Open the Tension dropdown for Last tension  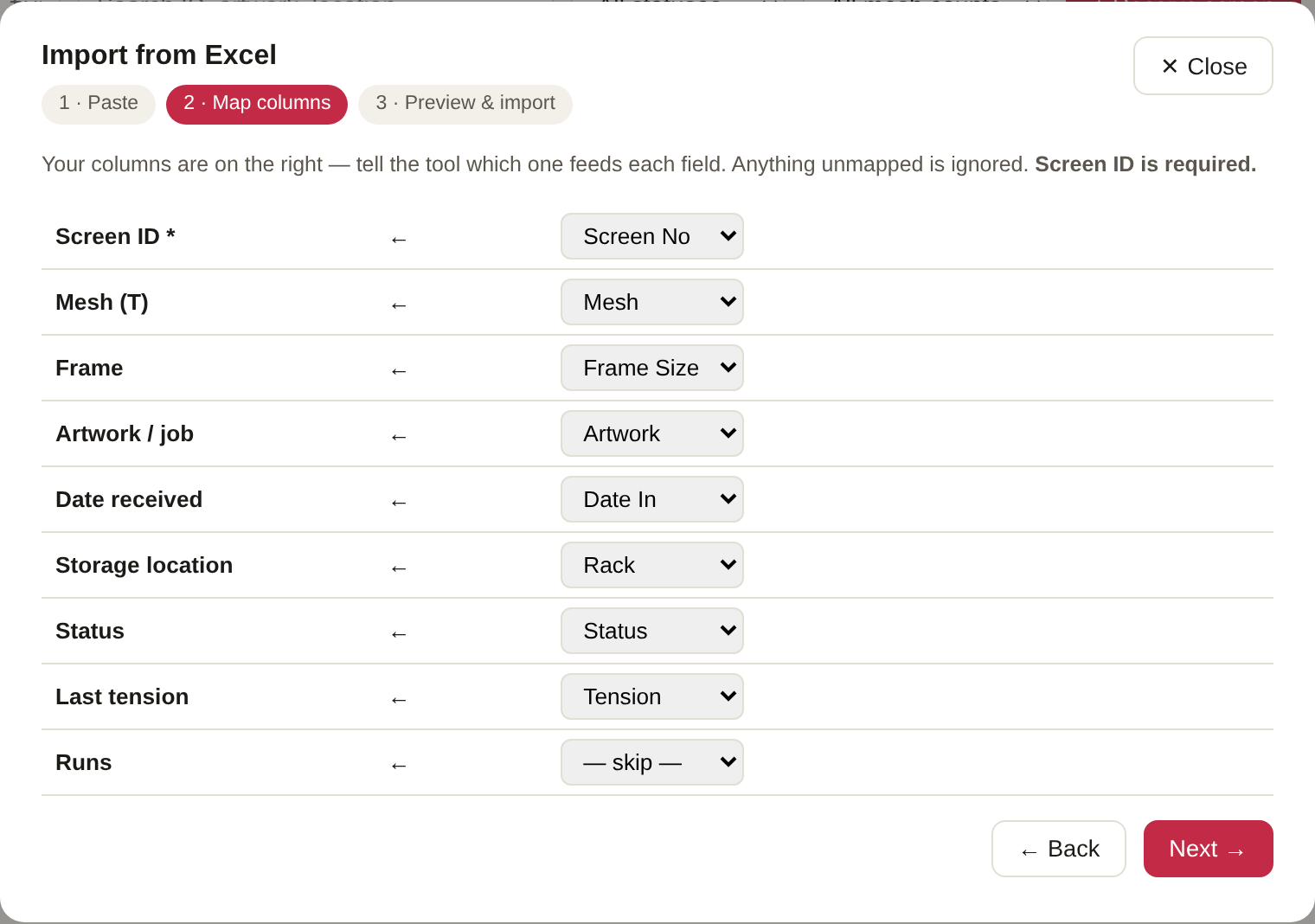click(x=652, y=696)
